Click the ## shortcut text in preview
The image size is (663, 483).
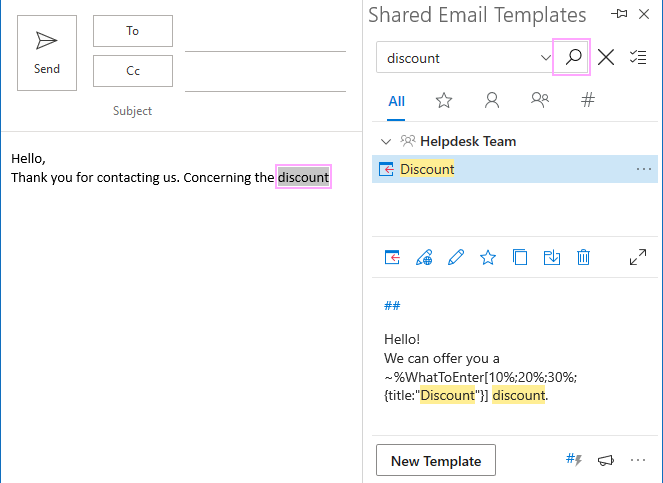pyautogui.click(x=392, y=305)
